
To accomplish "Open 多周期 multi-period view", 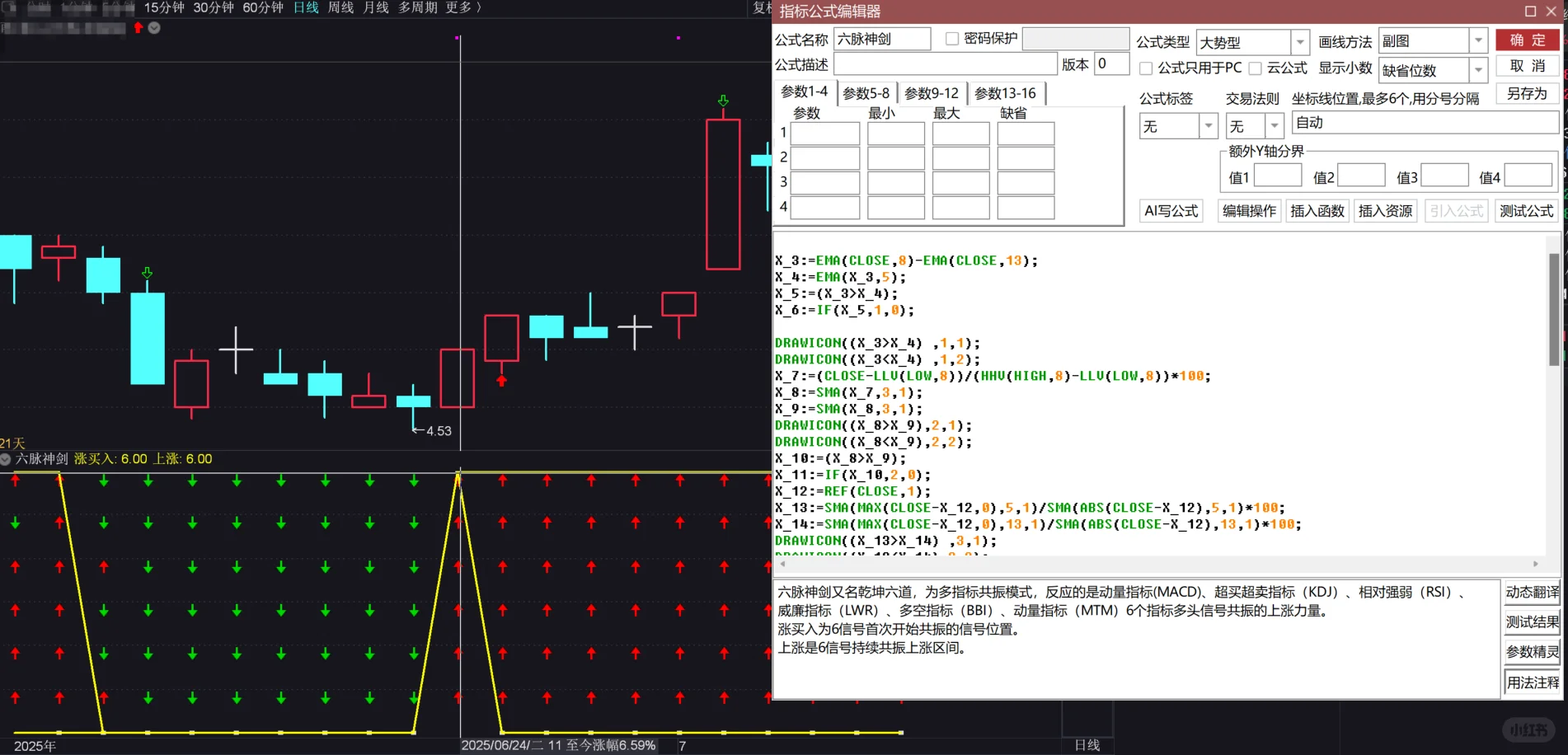I will pos(416,7).
